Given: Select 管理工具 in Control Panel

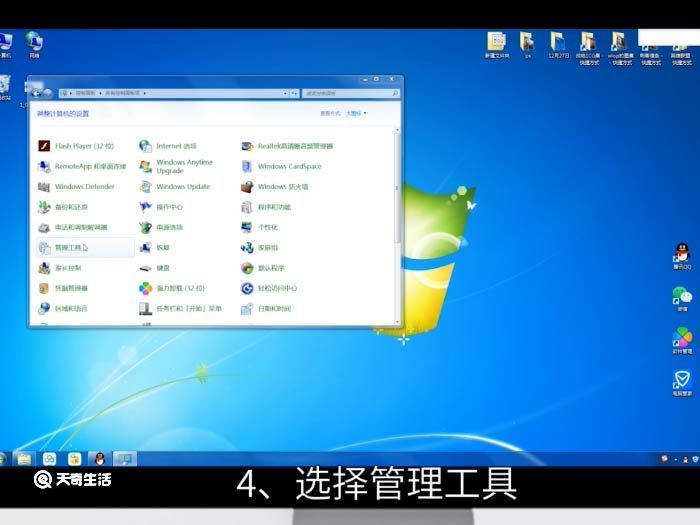Looking at the screenshot, I should tap(85, 247).
